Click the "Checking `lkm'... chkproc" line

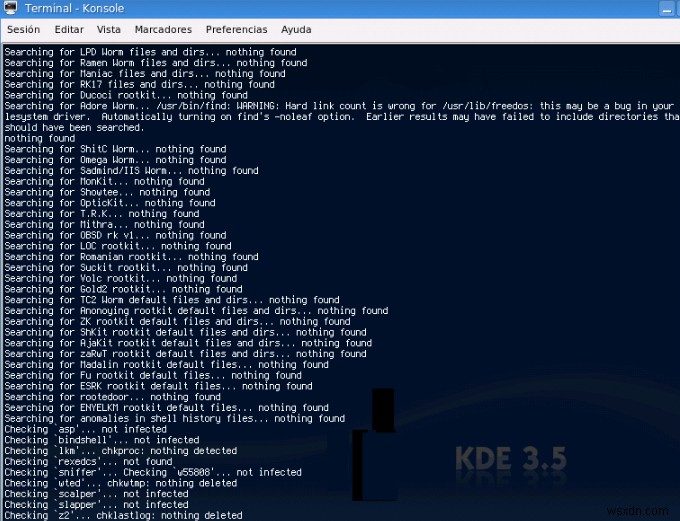tap(121, 451)
